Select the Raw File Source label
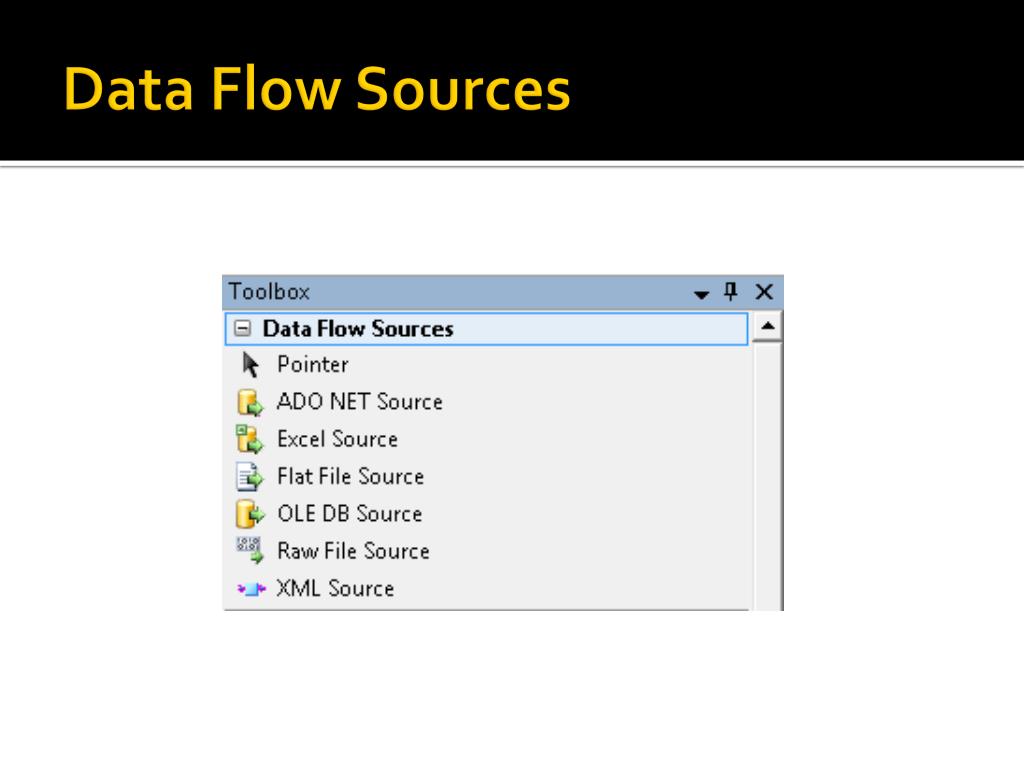 tap(353, 551)
